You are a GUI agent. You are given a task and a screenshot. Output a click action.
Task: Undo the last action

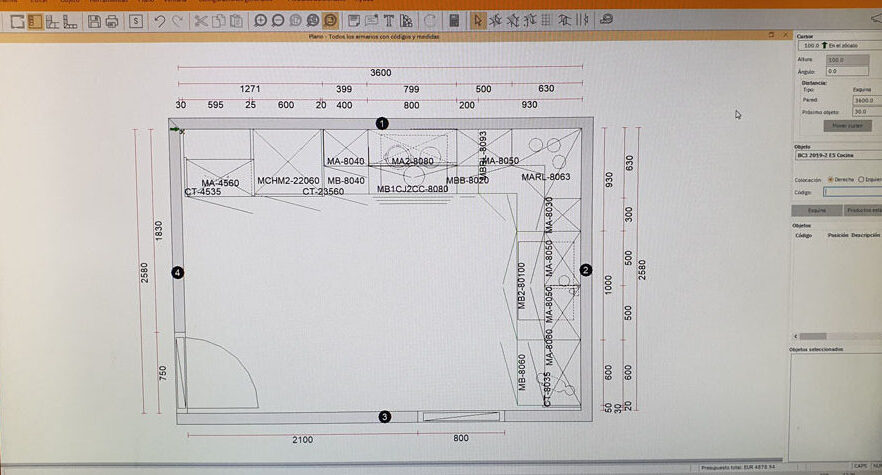point(160,21)
